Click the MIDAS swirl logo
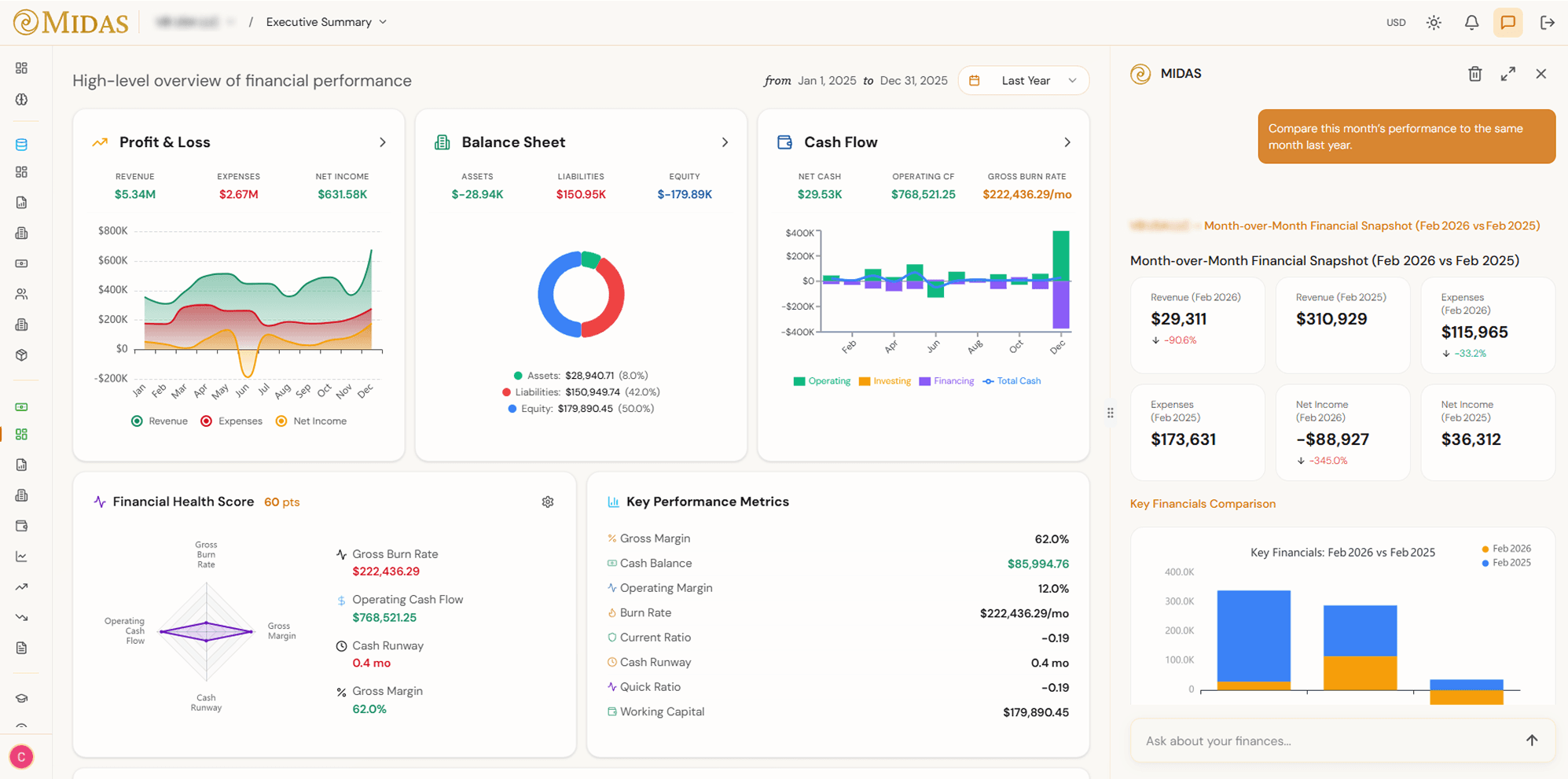Viewport: 1568px width, 779px height. point(26,22)
